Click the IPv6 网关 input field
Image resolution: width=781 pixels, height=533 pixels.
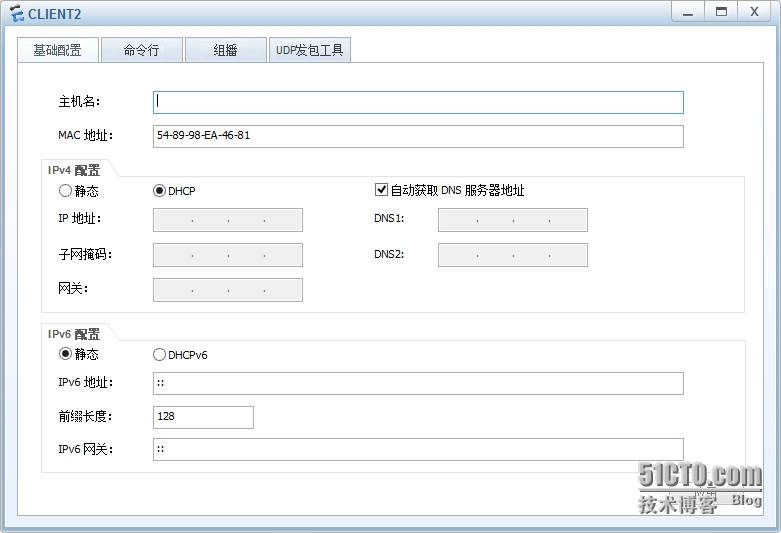tap(418, 449)
